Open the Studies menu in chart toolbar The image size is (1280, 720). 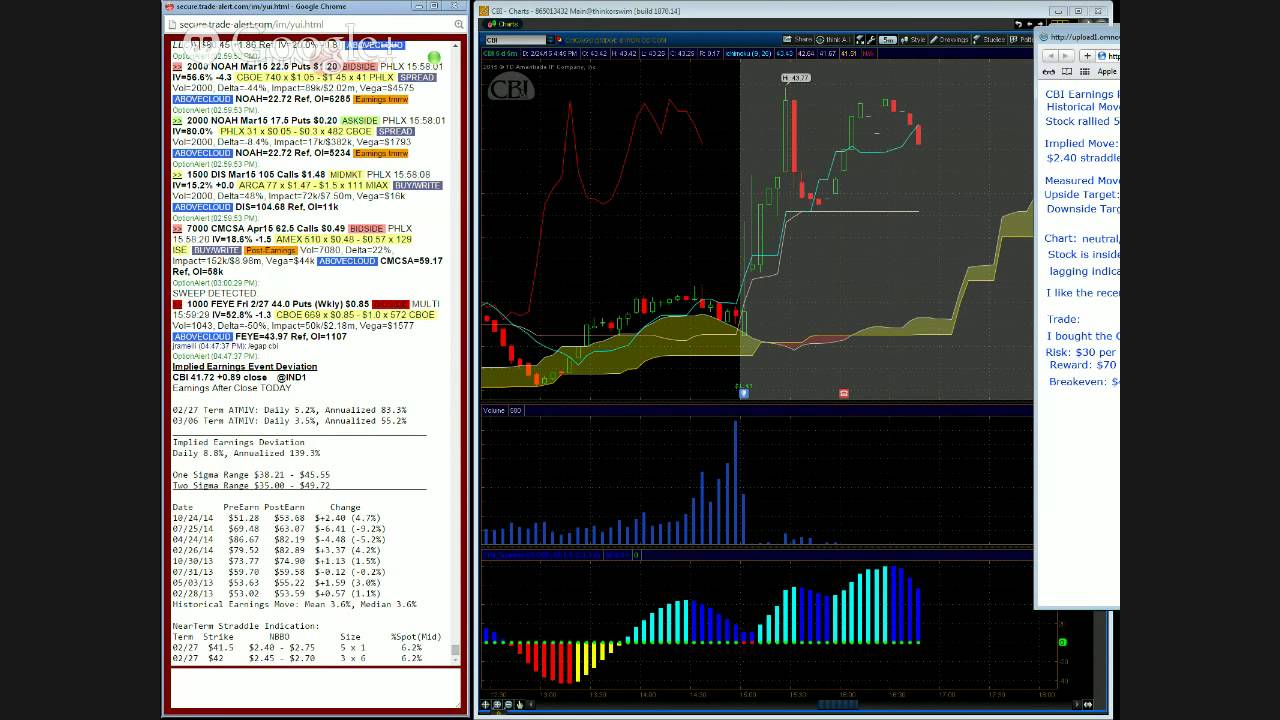[x=990, y=40]
